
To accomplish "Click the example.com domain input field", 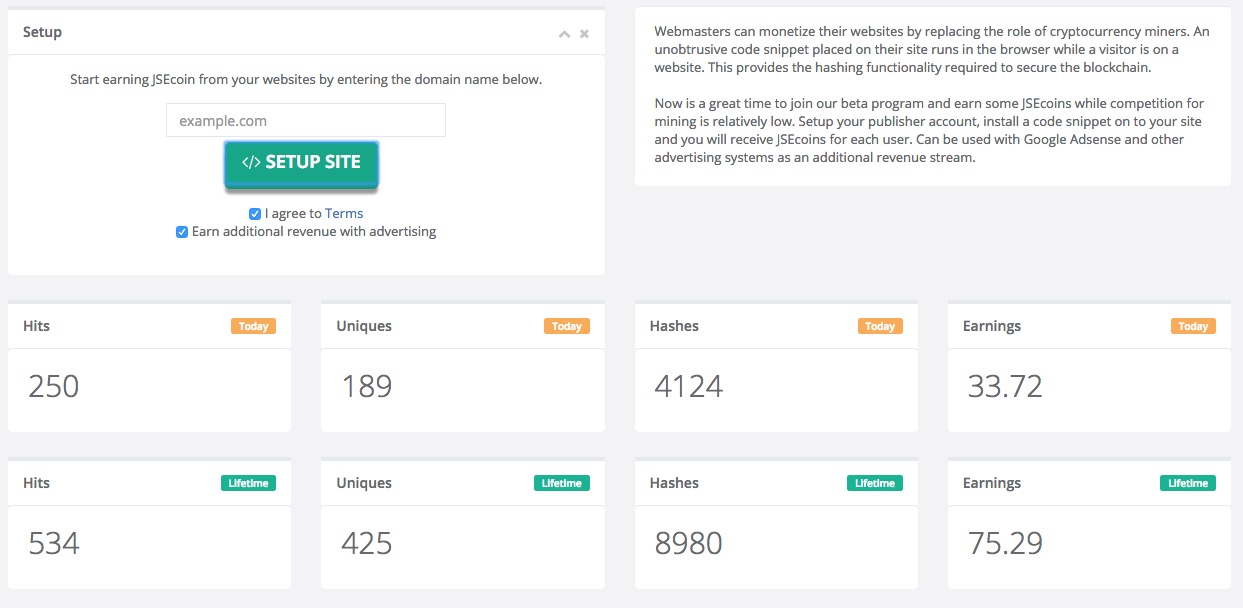I will pos(306,121).
